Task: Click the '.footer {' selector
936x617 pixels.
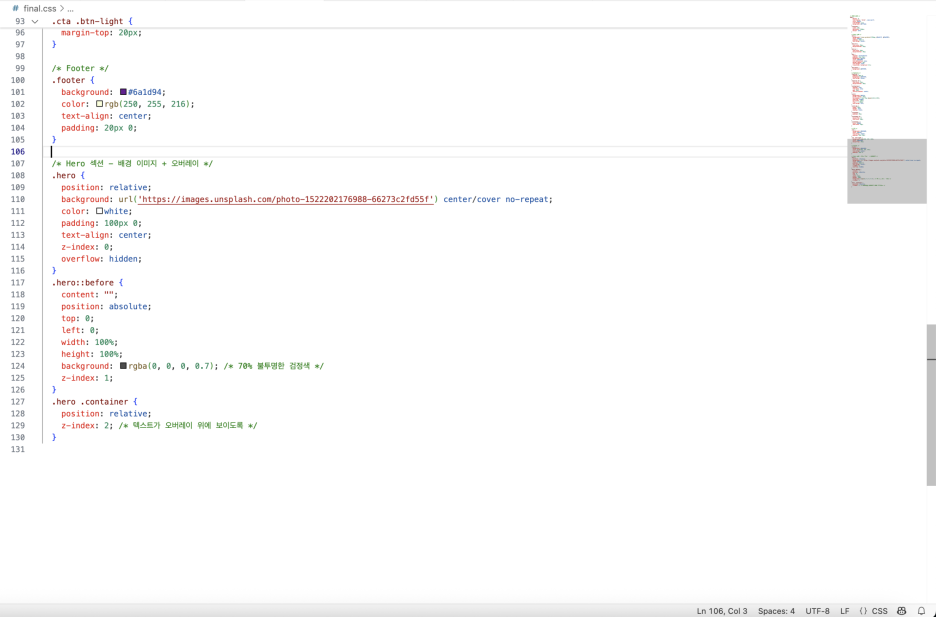Action: 73,80
